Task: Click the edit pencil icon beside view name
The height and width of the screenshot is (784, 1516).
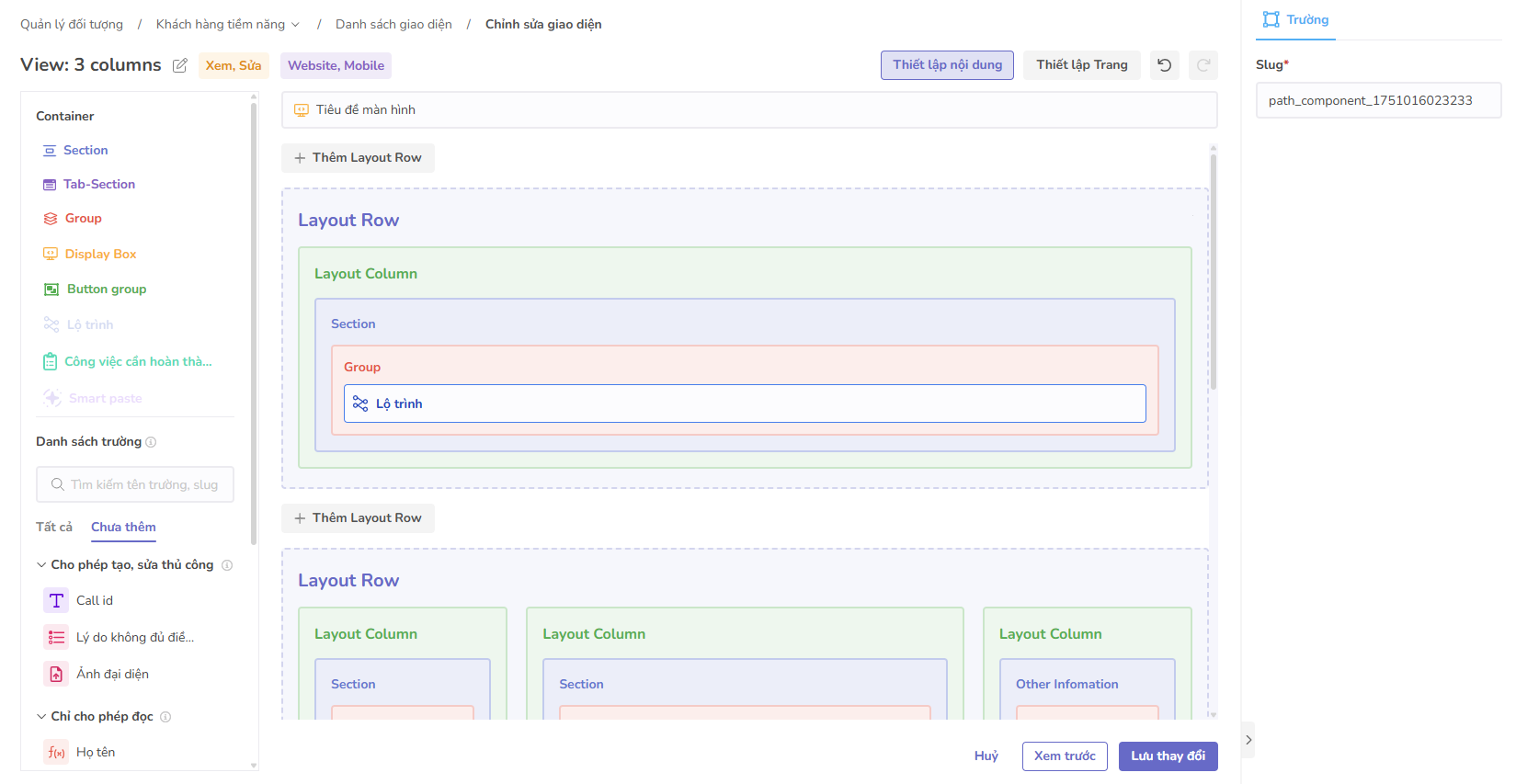Action: (180, 65)
